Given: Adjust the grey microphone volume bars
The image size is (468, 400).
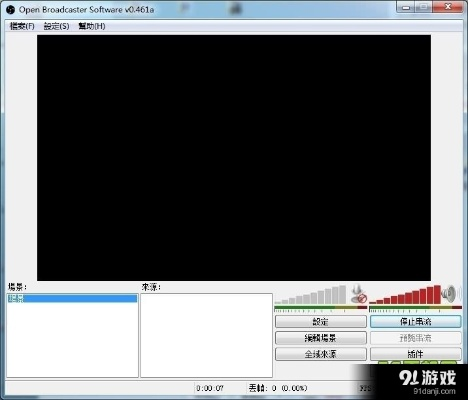Looking at the screenshot, I should (310, 295).
